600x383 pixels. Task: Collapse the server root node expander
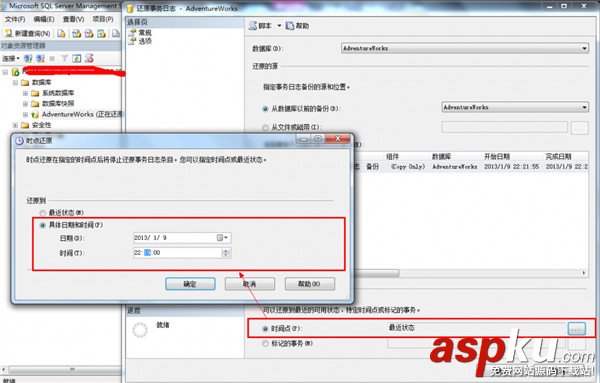pos(5,72)
